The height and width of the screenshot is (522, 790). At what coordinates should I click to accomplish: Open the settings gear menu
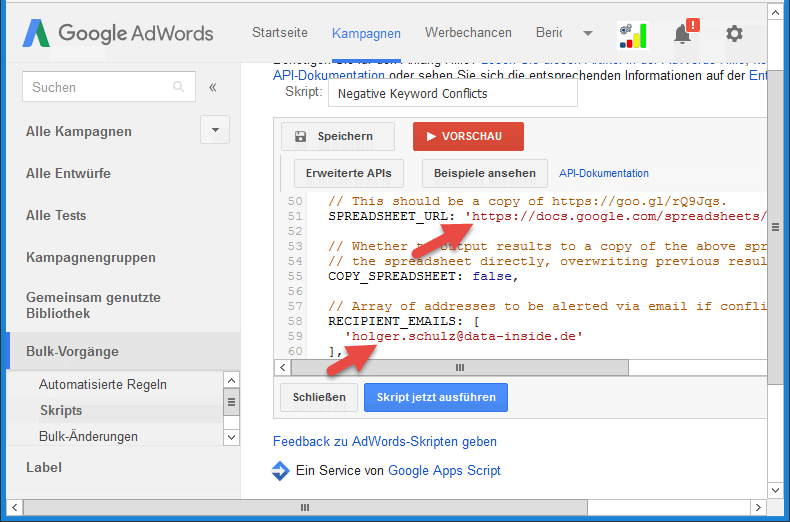(x=734, y=34)
